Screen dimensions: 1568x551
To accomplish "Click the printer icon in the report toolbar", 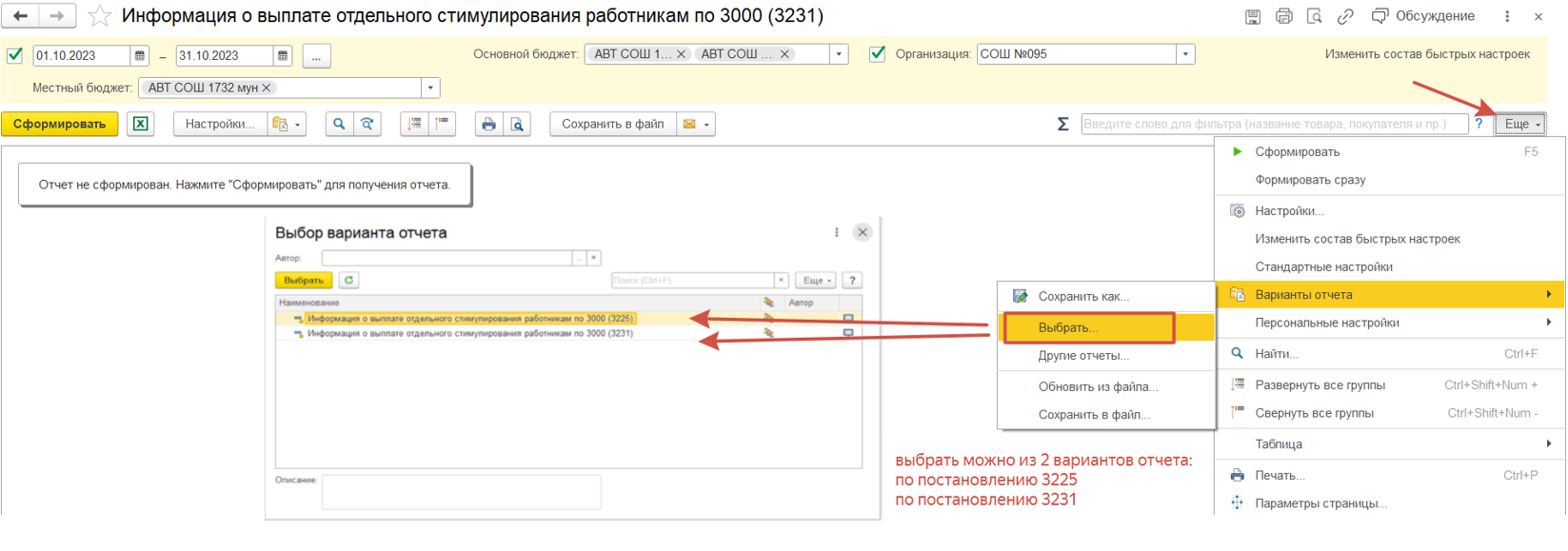I will click(488, 124).
